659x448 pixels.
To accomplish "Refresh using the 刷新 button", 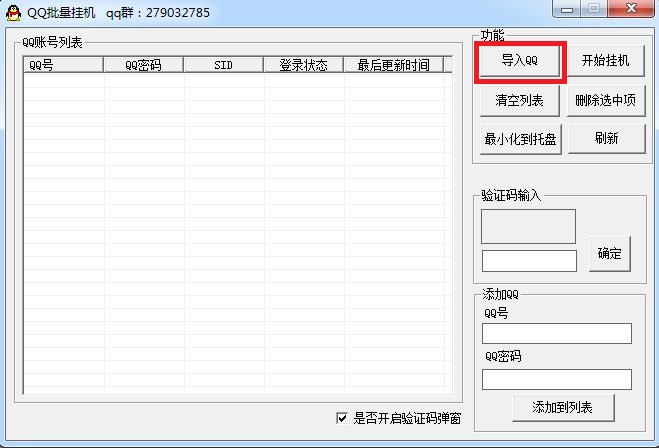I will point(606,138).
